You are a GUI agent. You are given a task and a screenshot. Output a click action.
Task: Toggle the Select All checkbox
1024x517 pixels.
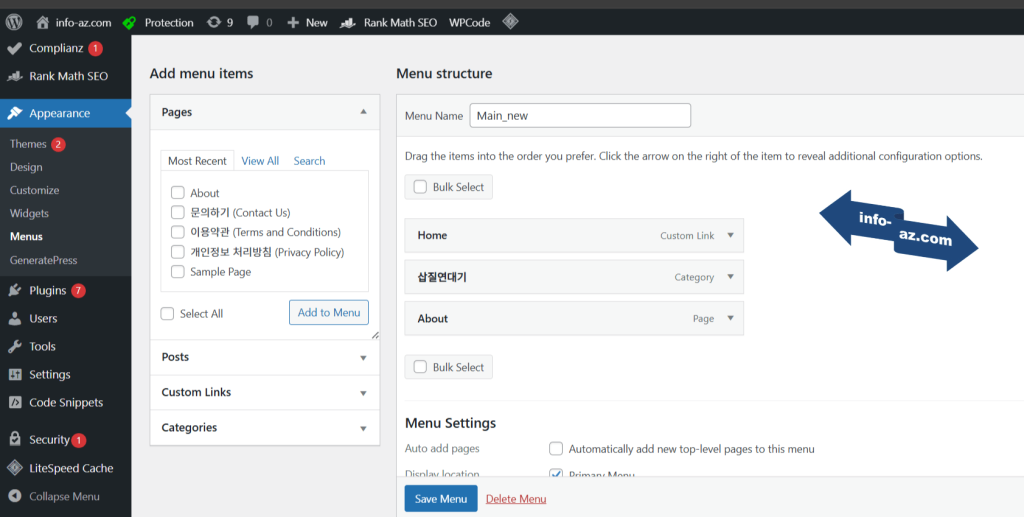[x=168, y=314]
